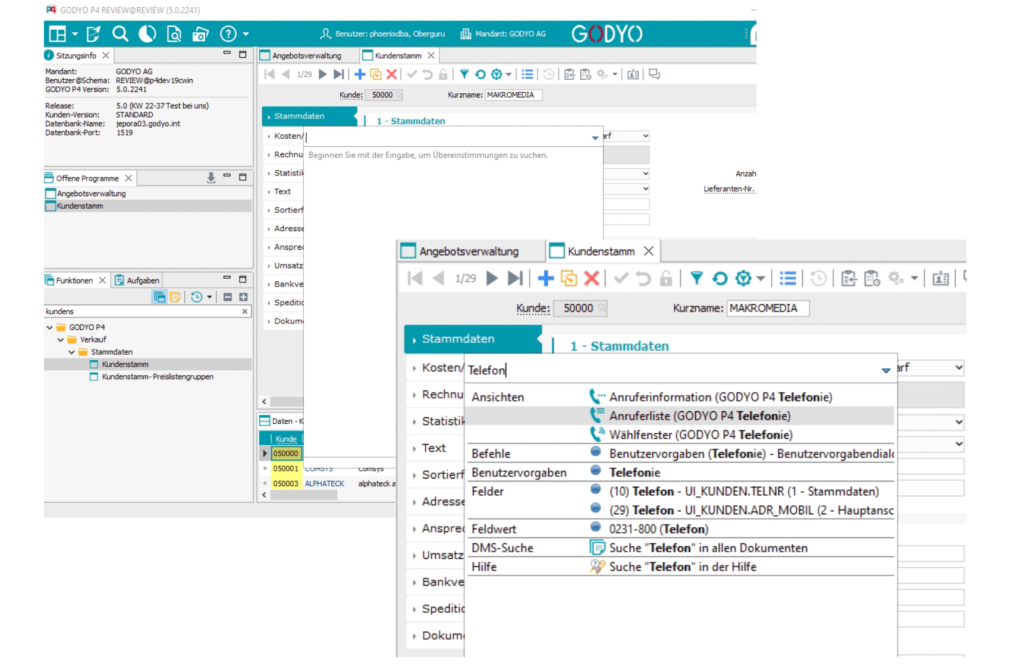
Task: Click the clipboard import icon in enlarged toolbar
Action: pos(849,279)
